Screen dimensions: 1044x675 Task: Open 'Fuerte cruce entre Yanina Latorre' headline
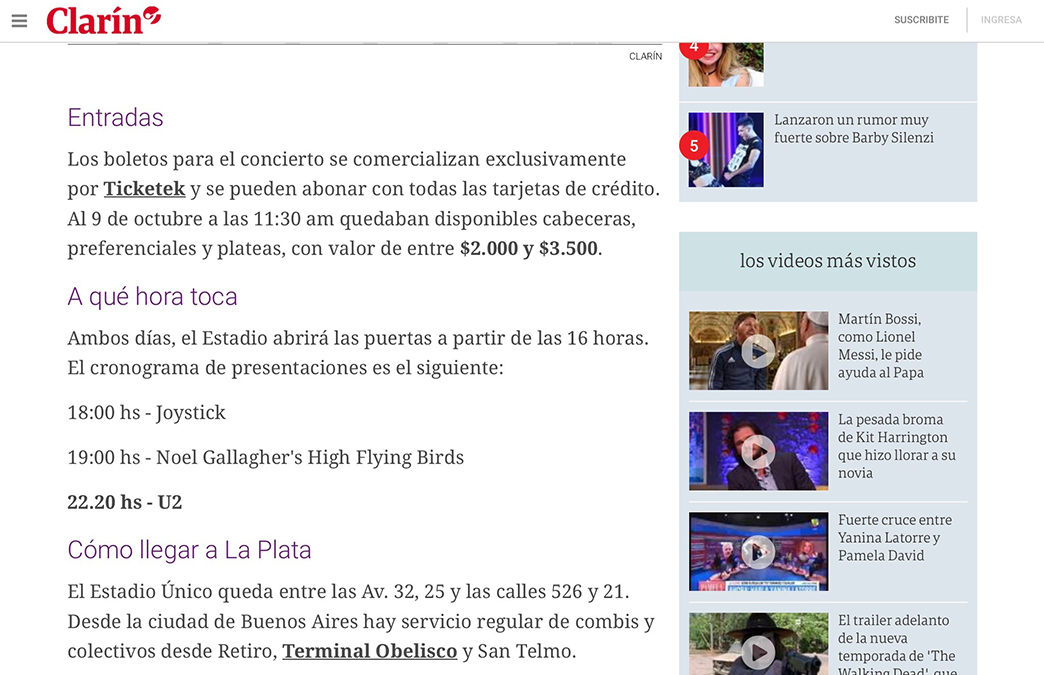tap(895, 537)
